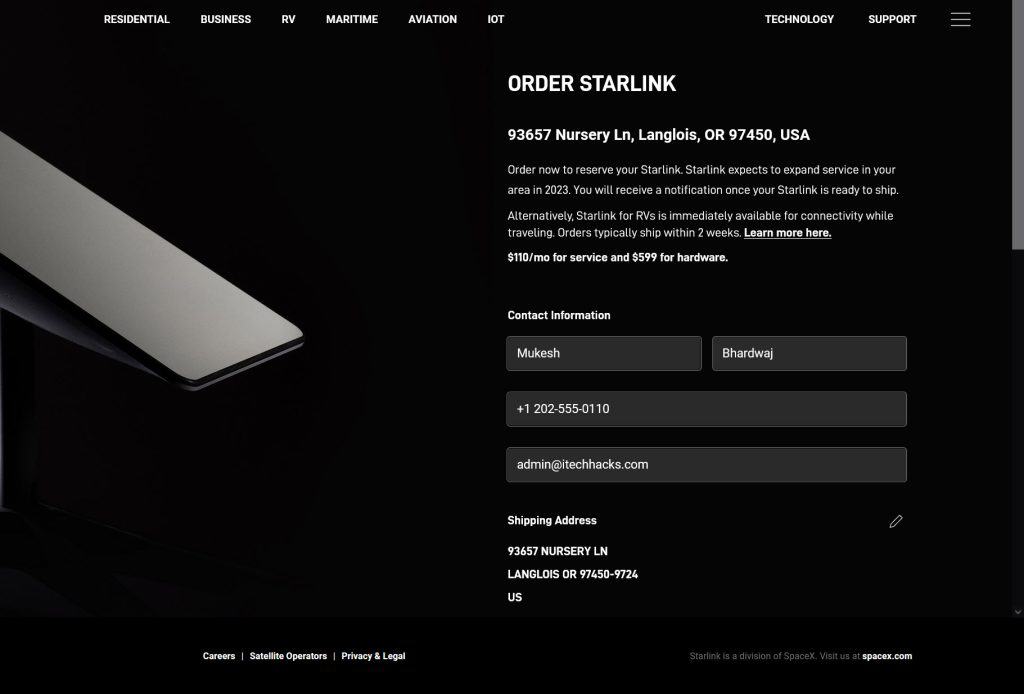Click the pencil icon to edit shipping address

coord(896,521)
